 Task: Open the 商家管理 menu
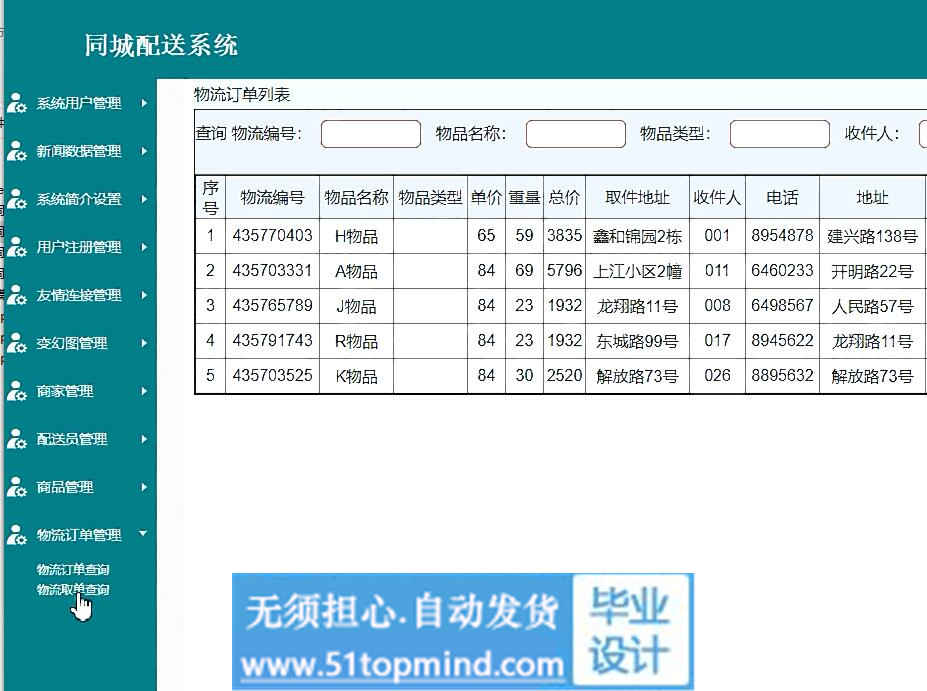click(64, 391)
